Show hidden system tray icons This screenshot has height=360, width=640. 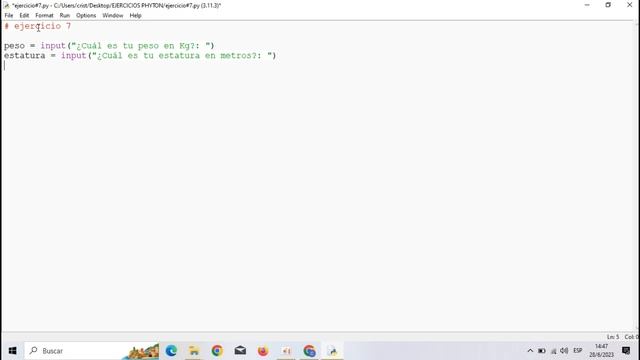[x=530, y=351]
